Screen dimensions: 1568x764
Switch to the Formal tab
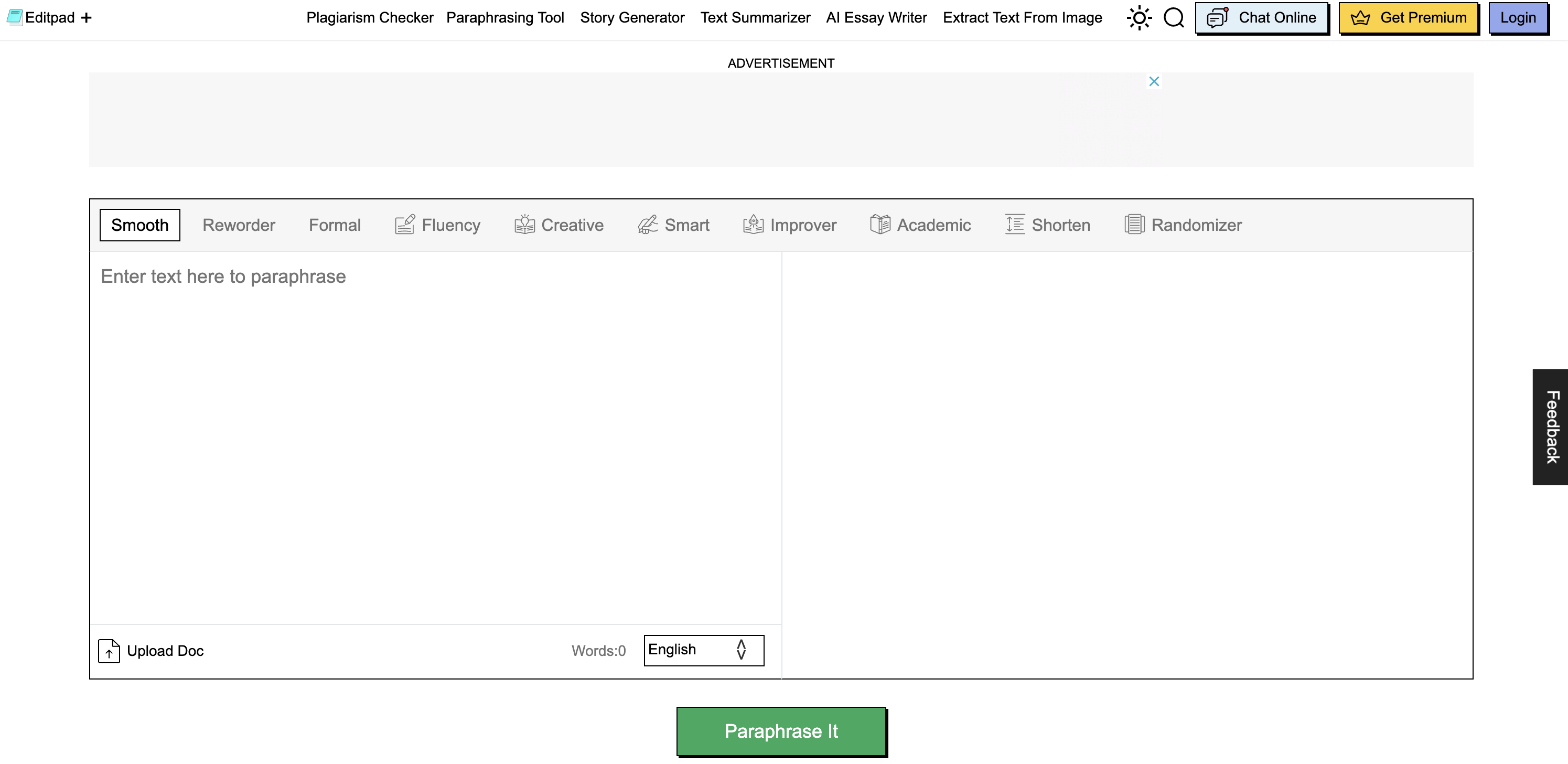point(334,226)
